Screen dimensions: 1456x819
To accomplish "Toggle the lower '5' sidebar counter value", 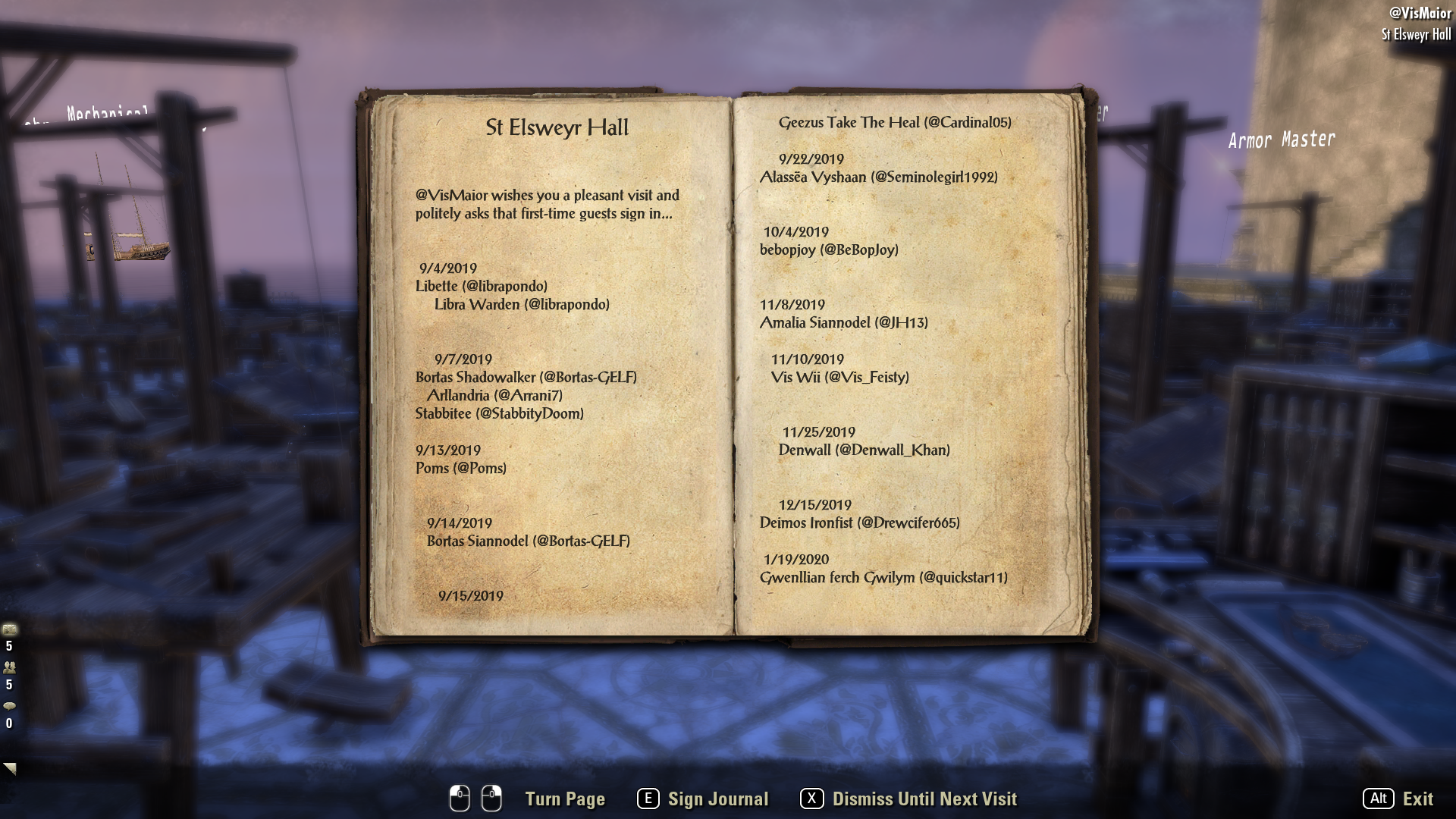I will coord(9,685).
